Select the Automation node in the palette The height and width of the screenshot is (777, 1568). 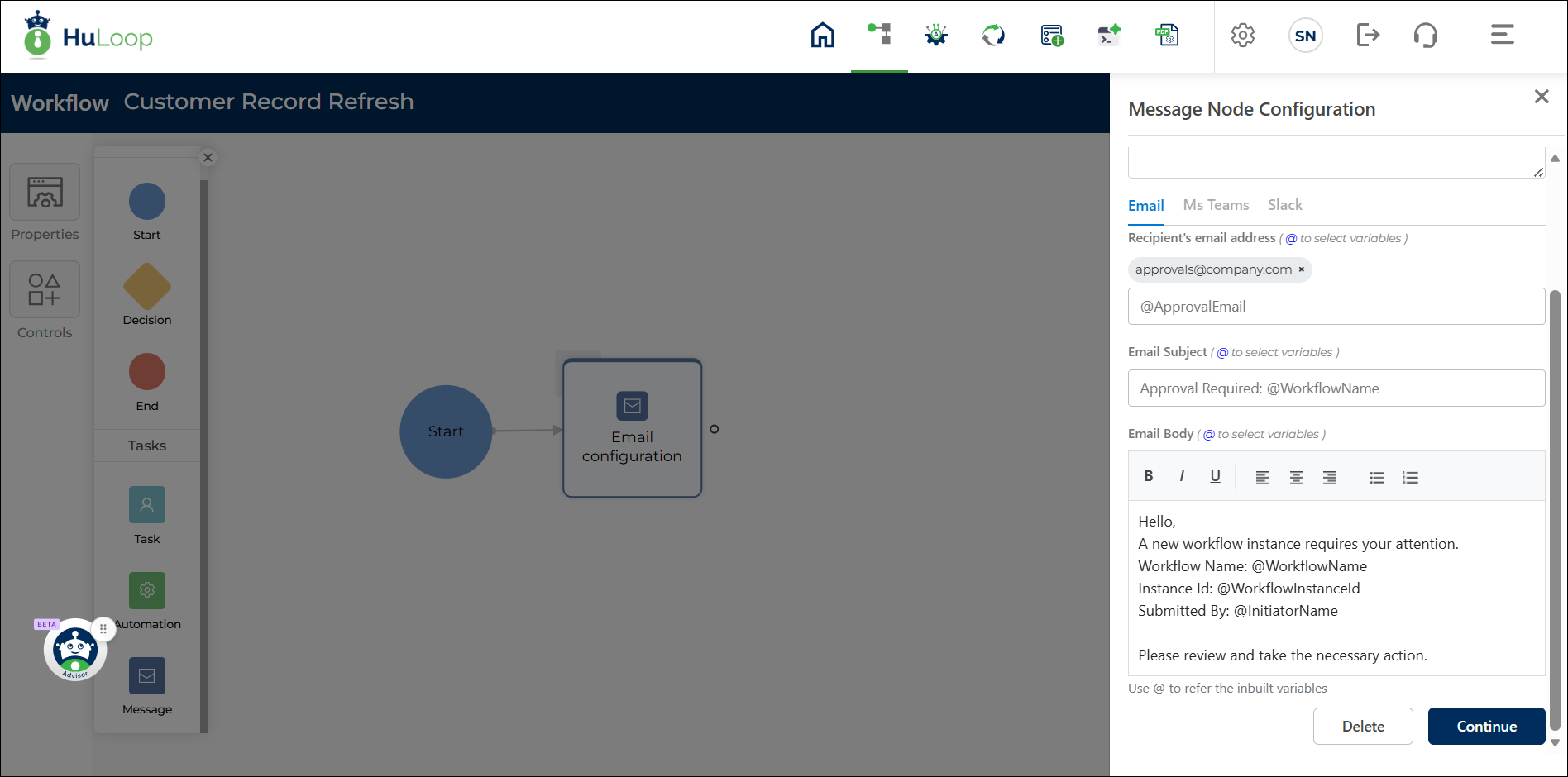[147, 590]
